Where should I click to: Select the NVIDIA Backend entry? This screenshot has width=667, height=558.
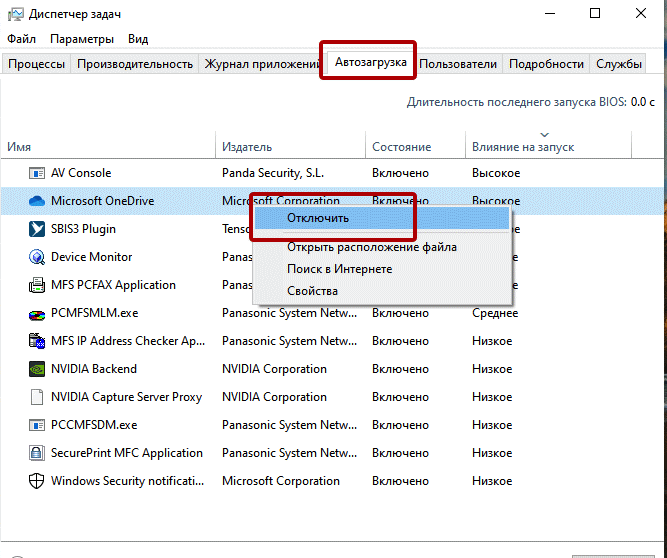point(94,369)
